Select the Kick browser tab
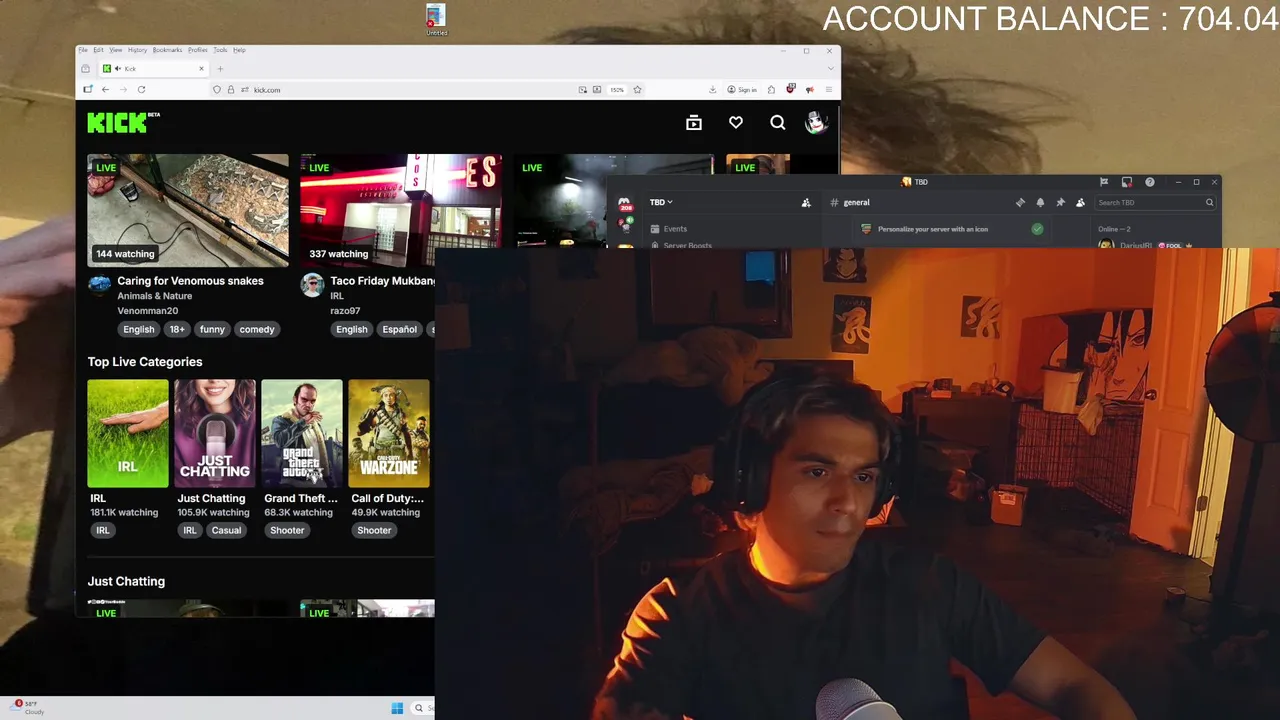Screen dimensions: 1280x720 click(x=154, y=69)
